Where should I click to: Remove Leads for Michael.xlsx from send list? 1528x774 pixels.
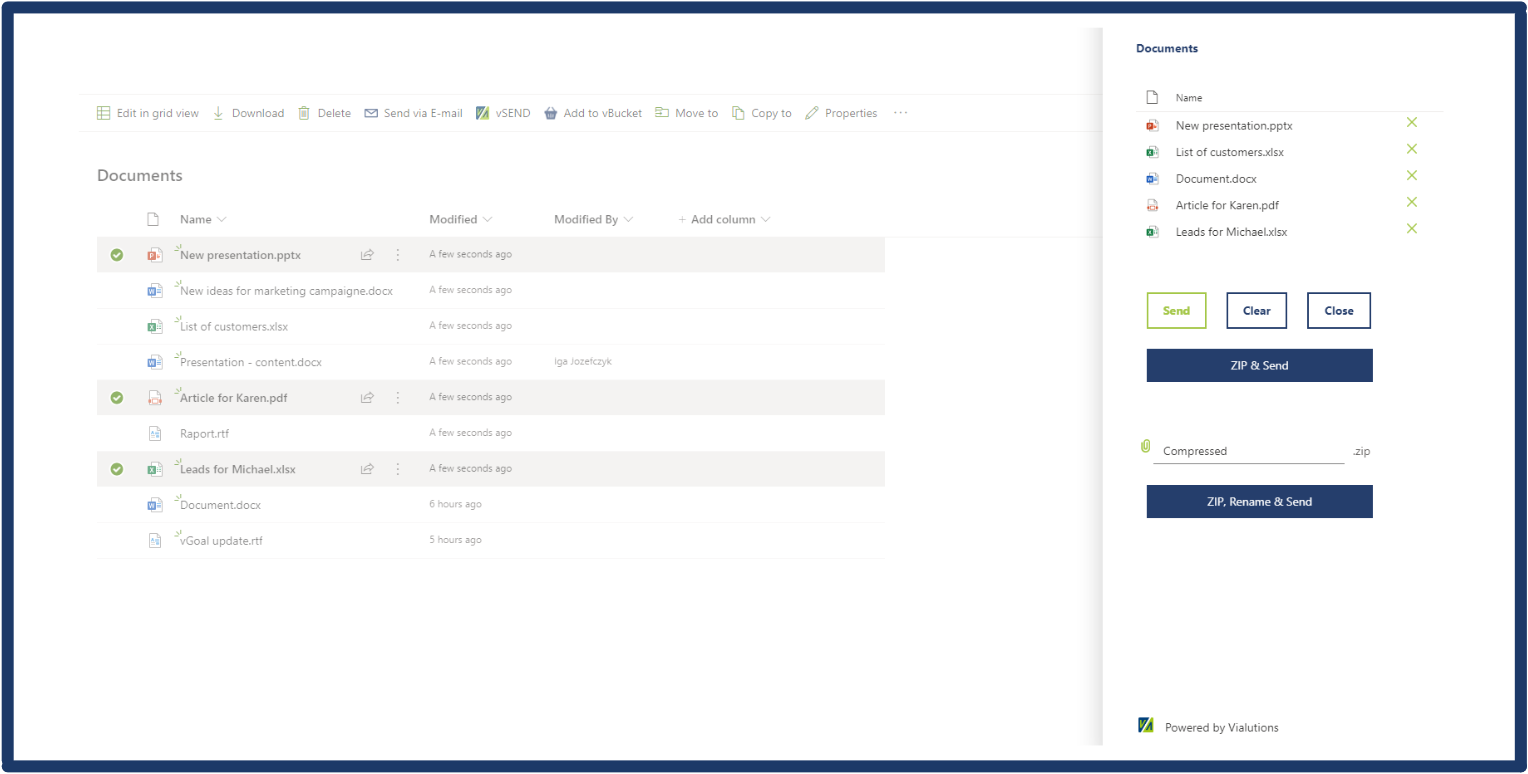(1411, 229)
